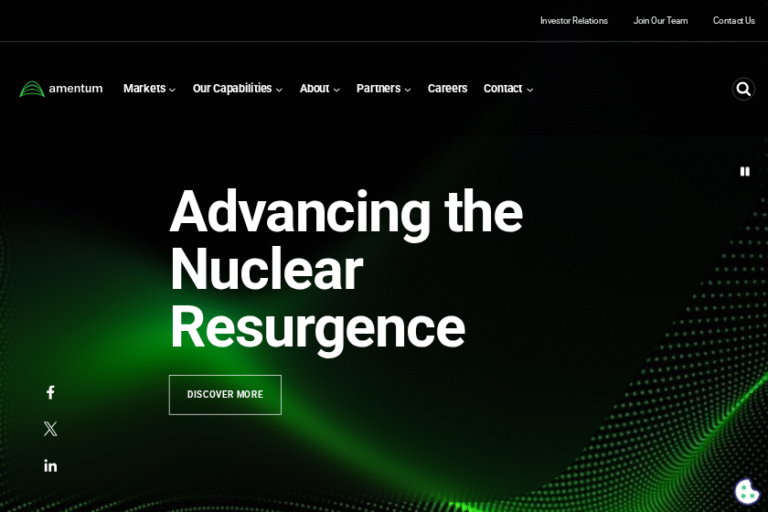
Task: Select the Markets menu label
Action: point(144,89)
